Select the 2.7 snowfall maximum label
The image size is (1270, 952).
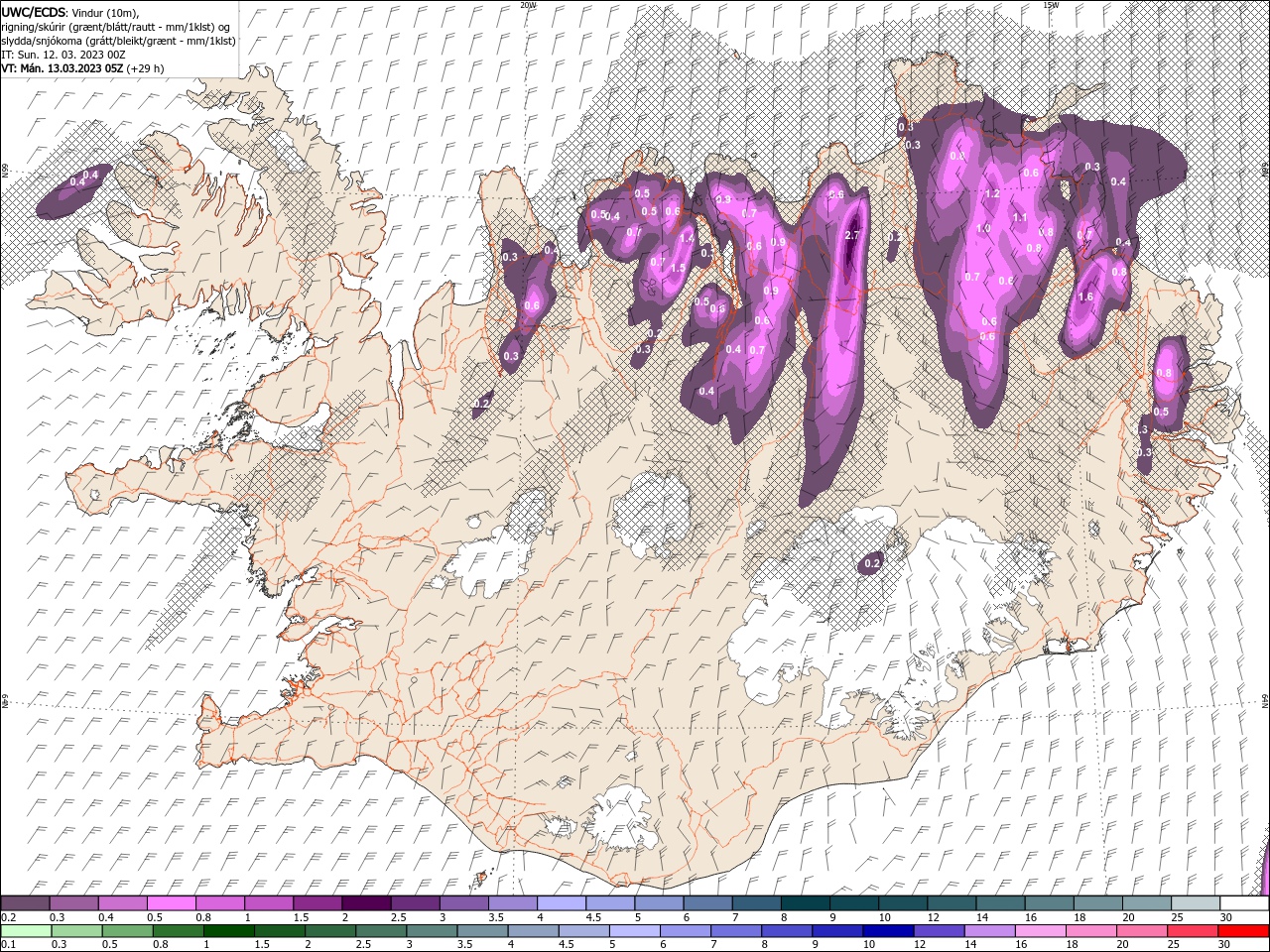click(x=851, y=235)
